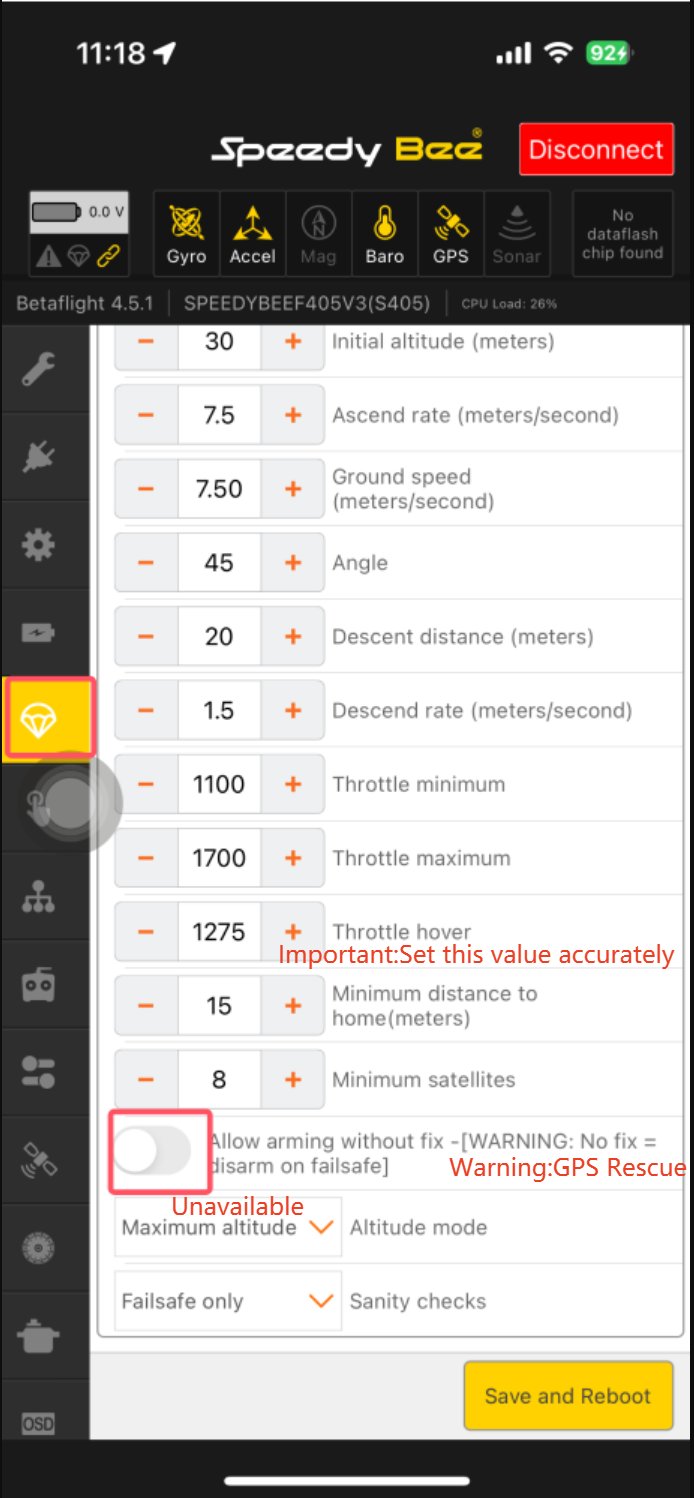Toggle Allow arming without fix switch
694x1498 pixels.
click(153, 1151)
